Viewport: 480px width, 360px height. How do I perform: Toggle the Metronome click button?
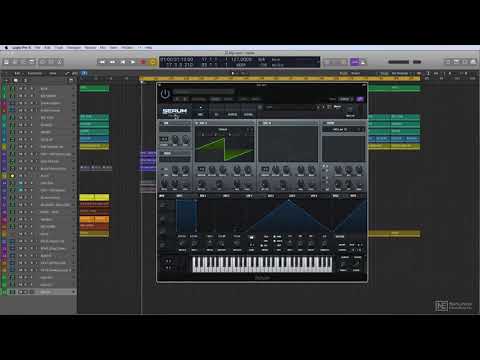click(x=363, y=62)
